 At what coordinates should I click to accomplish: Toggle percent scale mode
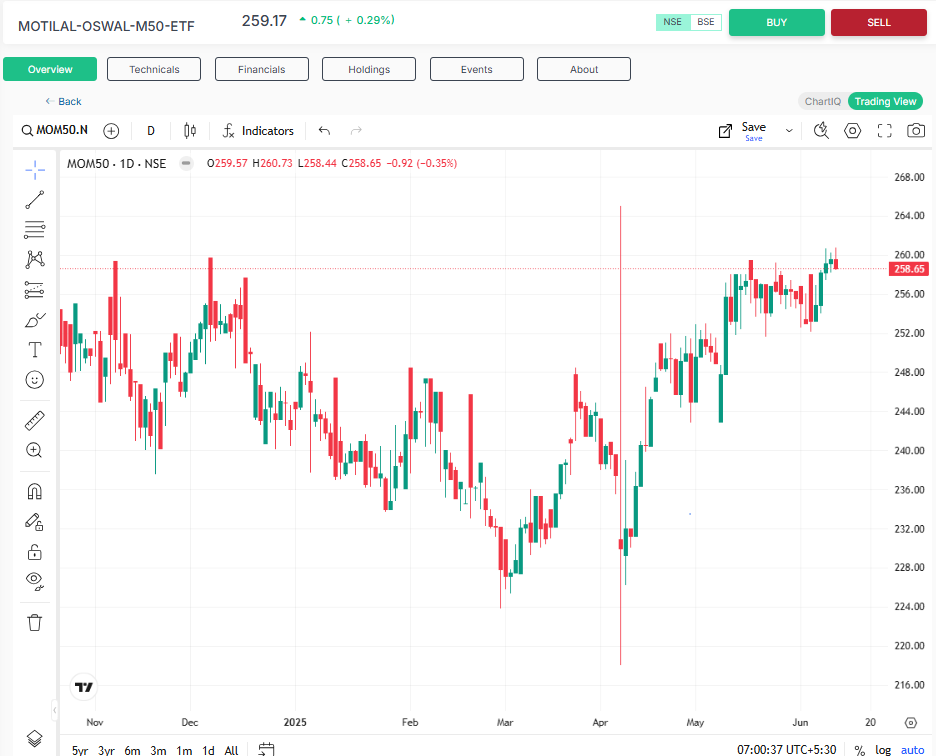click(860, 750)
